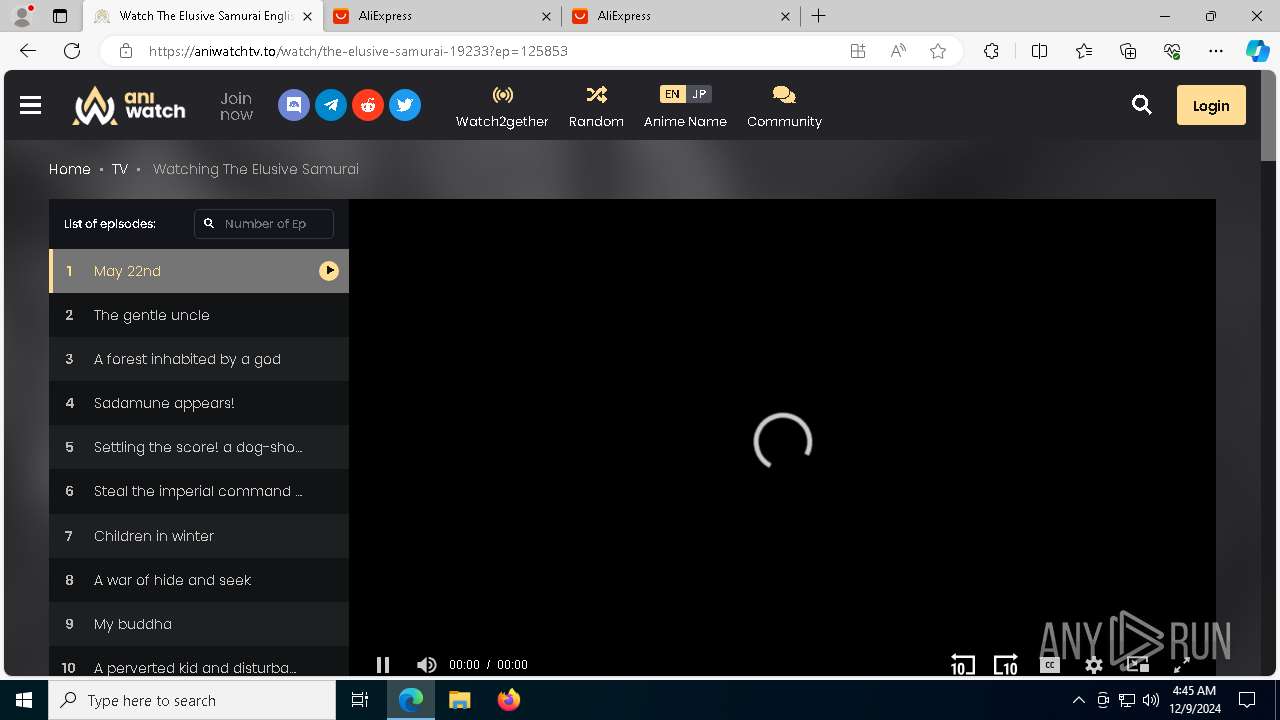The image size is (1280, 720).
Task: Switch to the first AliExpress tab
Action: coord(444,16)
